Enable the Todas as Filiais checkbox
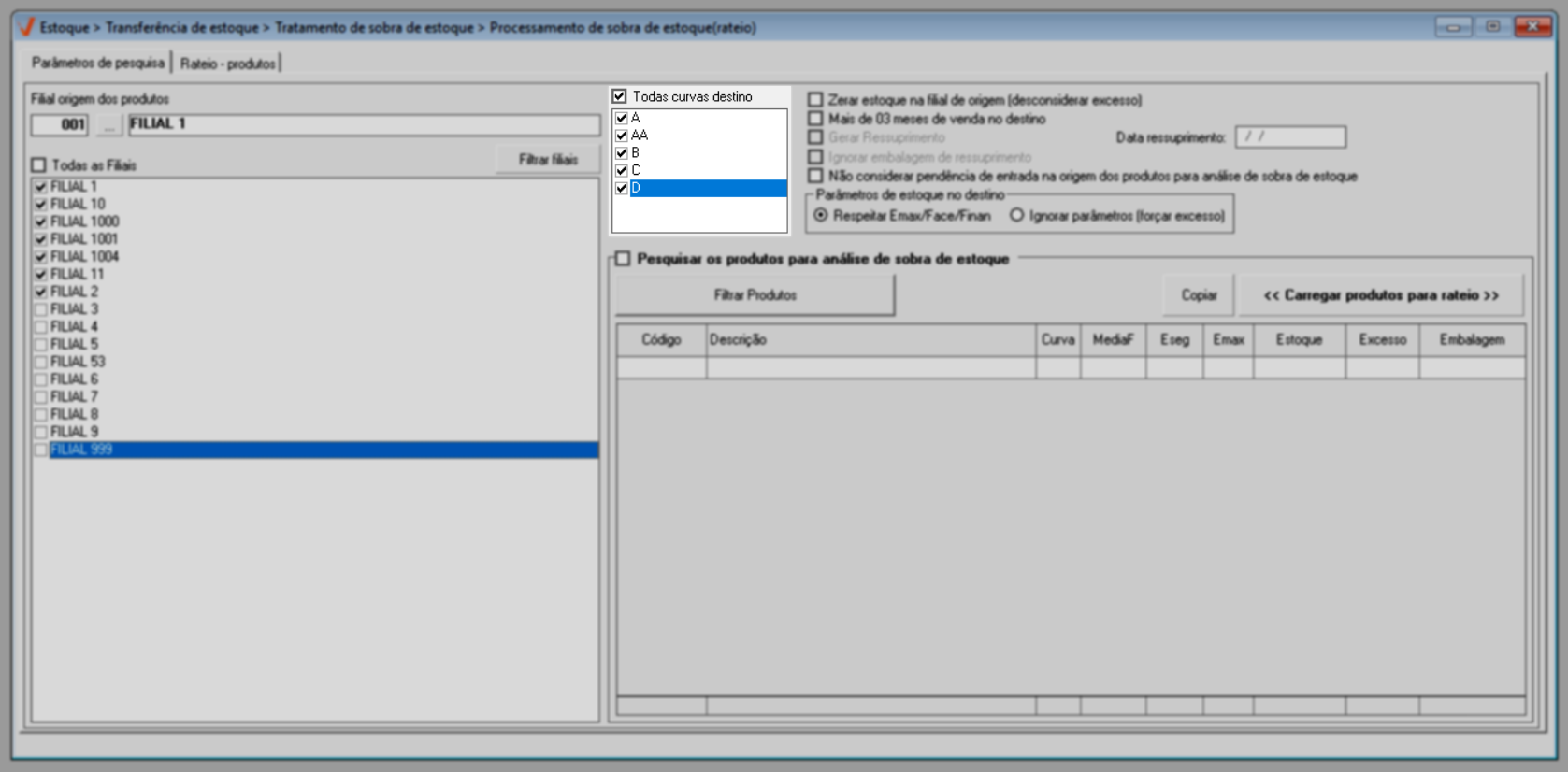Image resolution: width=1568 pixels, height=772 pixels. tap(39, 165)
